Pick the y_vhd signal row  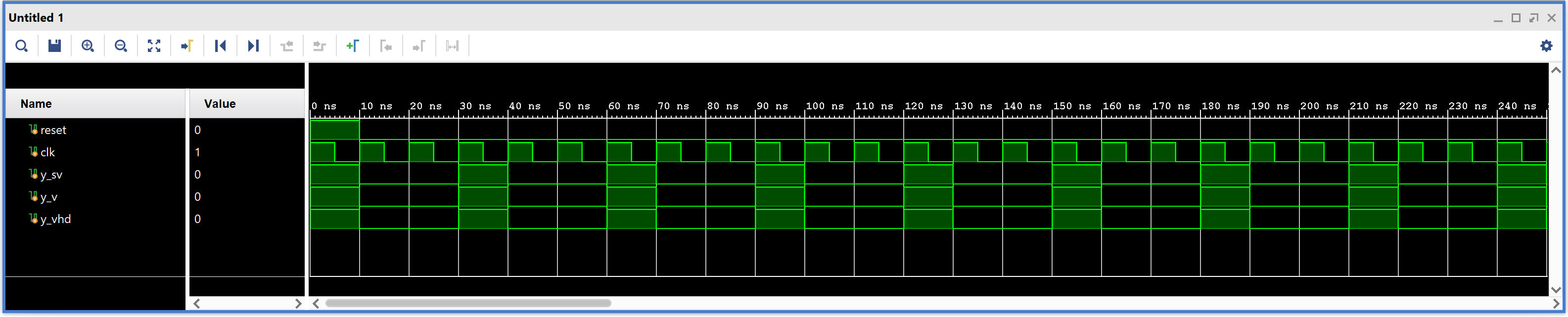pos(55,220)
